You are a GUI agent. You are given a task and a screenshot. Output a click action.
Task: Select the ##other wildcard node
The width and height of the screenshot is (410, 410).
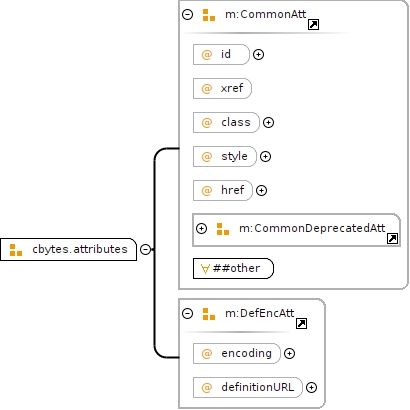233,268
